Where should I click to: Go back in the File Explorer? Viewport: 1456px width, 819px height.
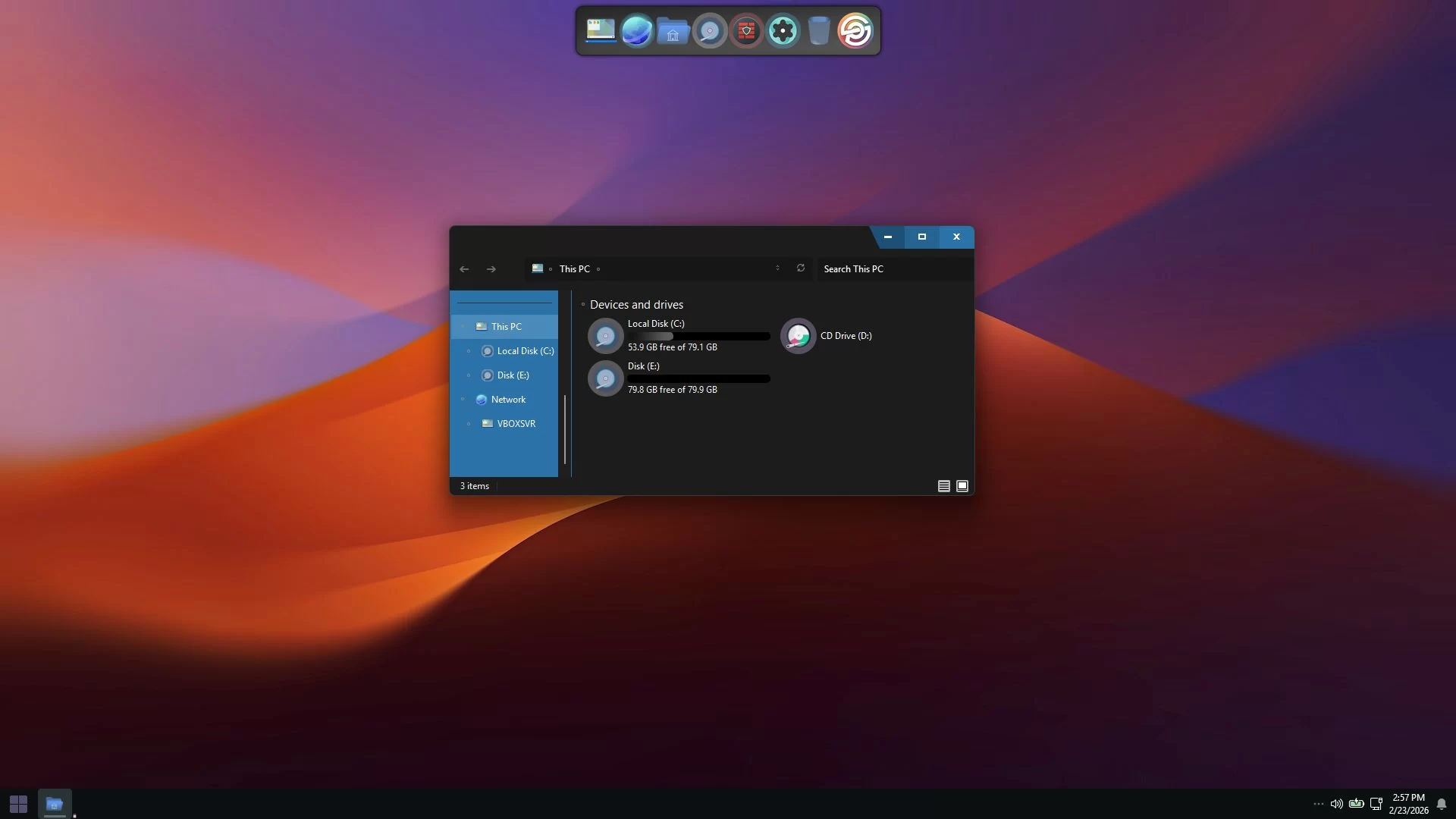click(x=464, y=269)
